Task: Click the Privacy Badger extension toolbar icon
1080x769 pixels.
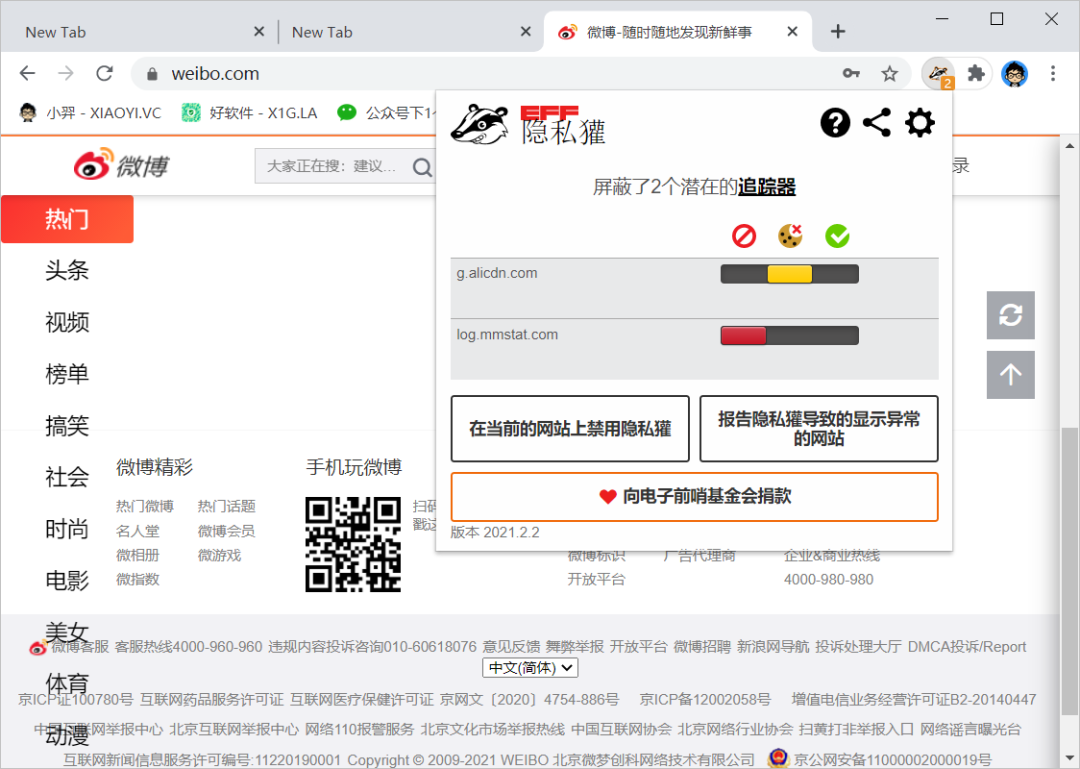Action: [x=938, y=73]
